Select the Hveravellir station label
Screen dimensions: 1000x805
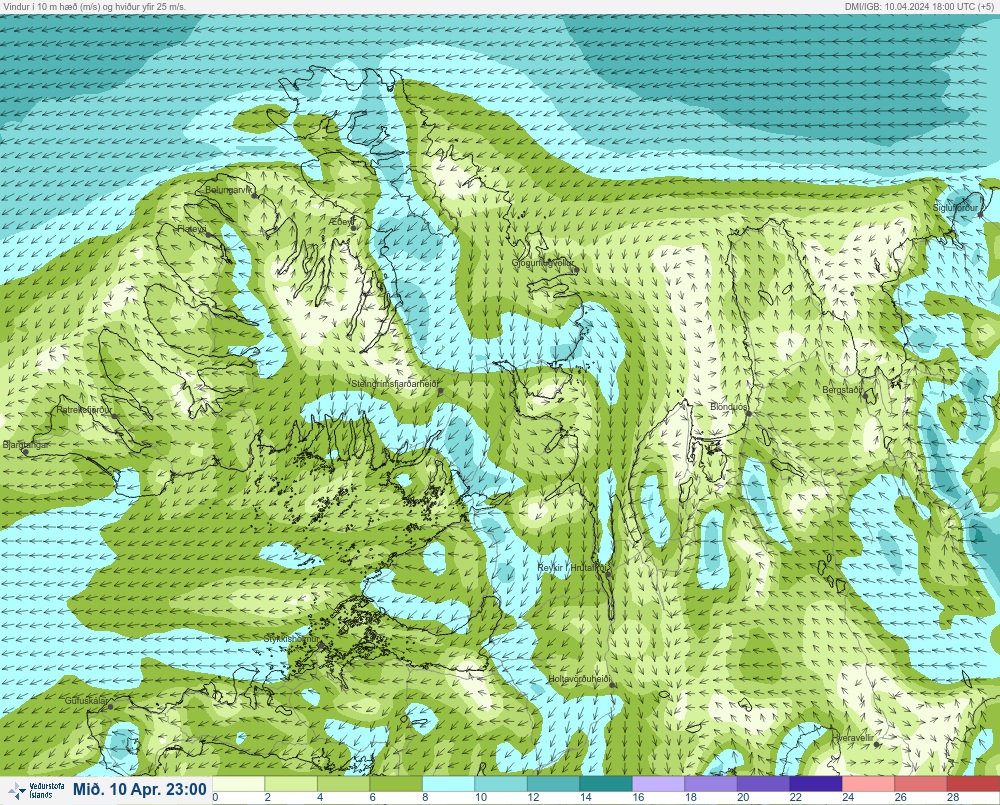[x=853, y=738]
